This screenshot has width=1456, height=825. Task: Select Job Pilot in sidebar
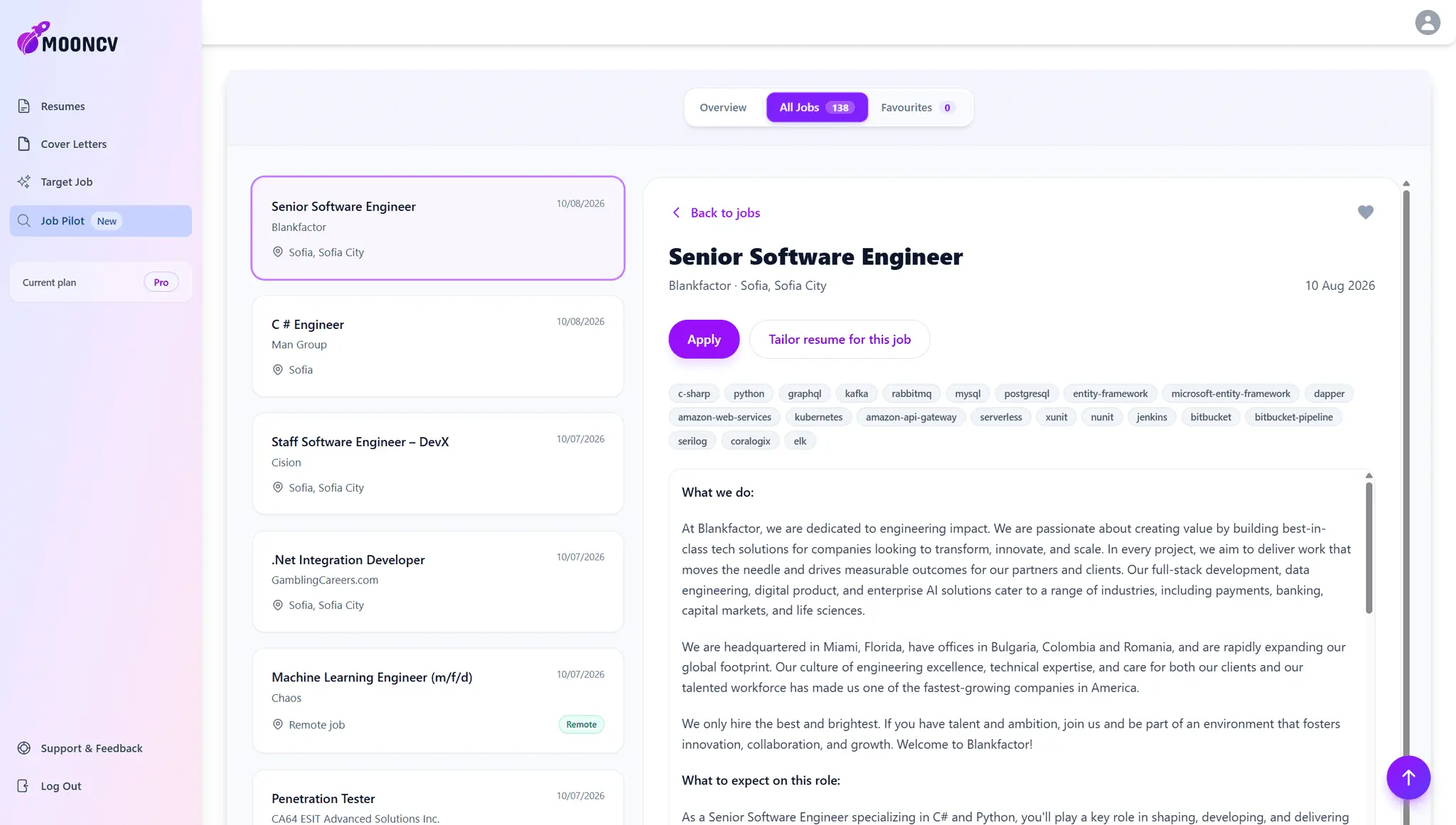pyautogui.click(x=100, y=220)
